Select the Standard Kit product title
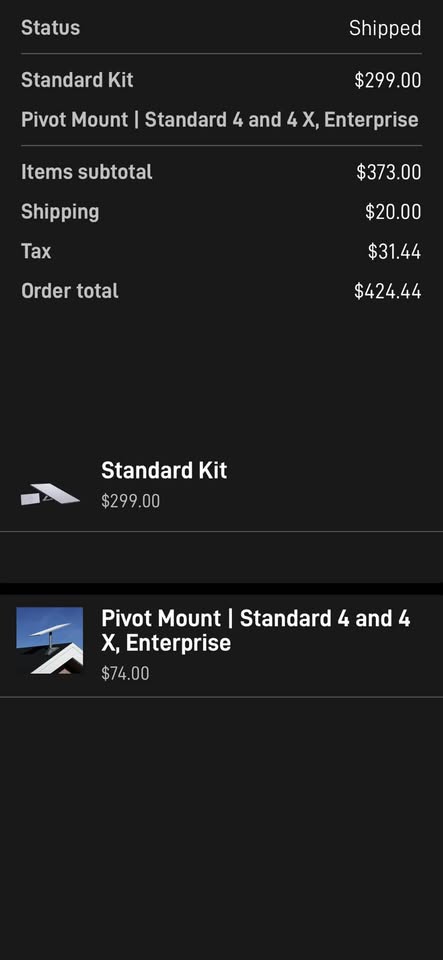This screenshot has height=960, width=443. point(164,470)
